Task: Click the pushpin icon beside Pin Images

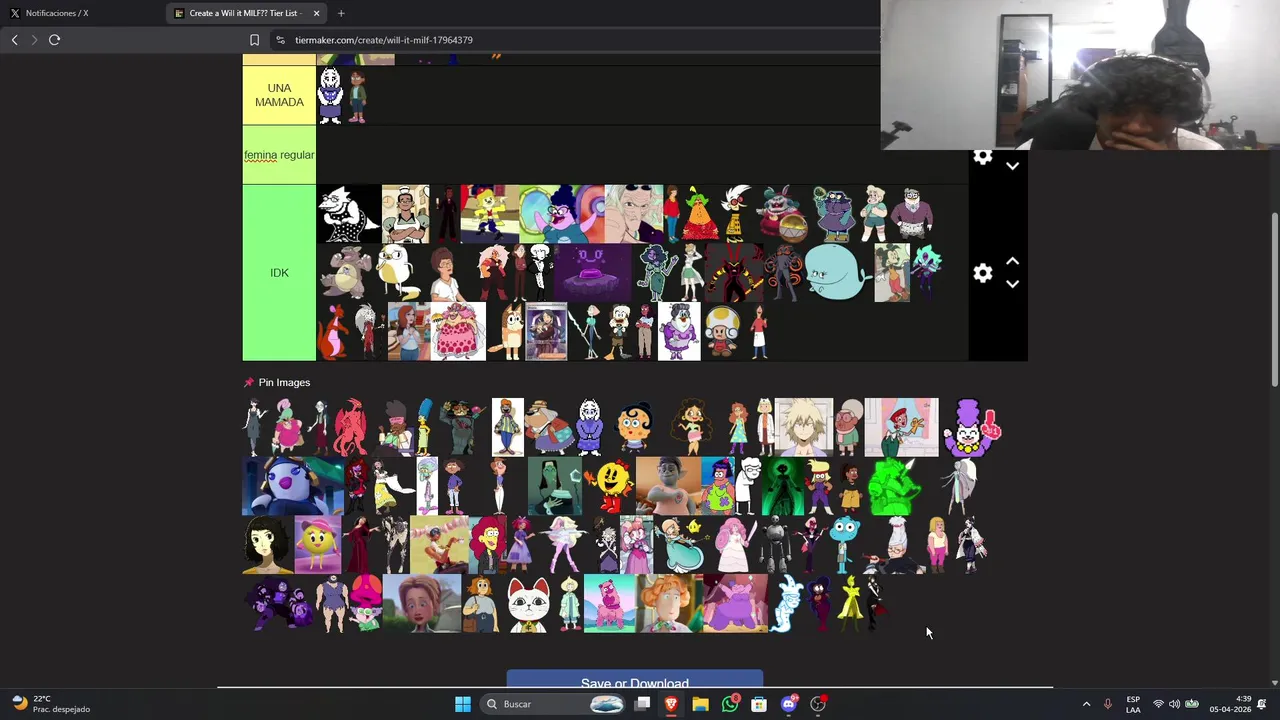Action: click(249, 382)
